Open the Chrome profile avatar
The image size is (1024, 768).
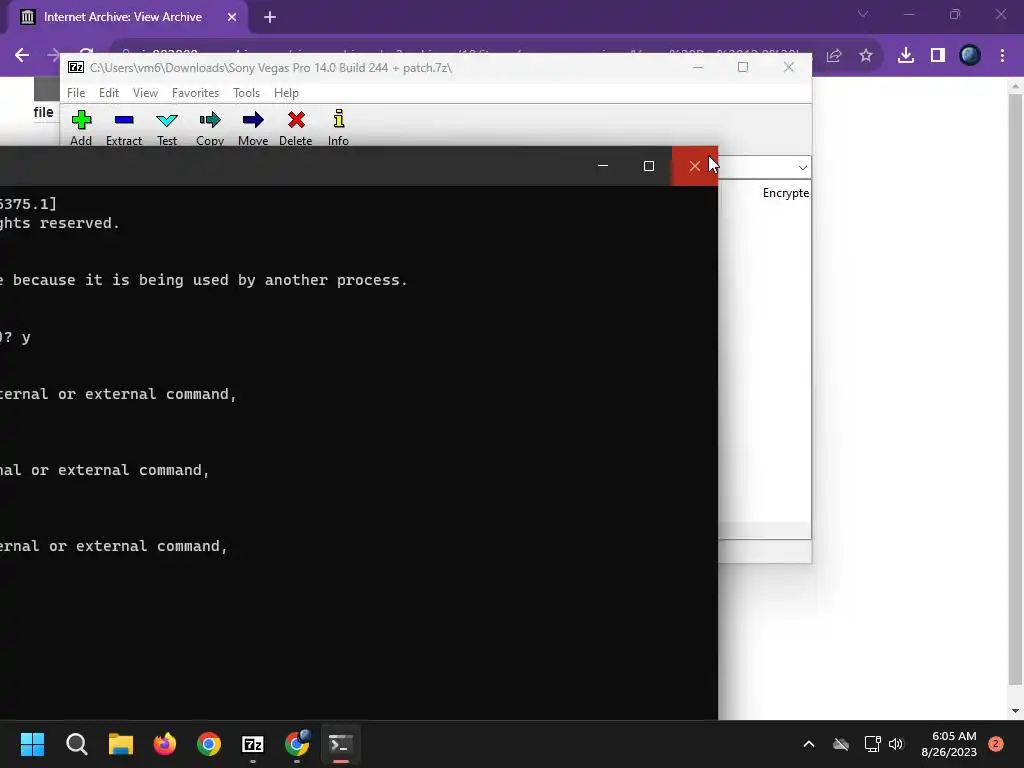coord(970,56)
